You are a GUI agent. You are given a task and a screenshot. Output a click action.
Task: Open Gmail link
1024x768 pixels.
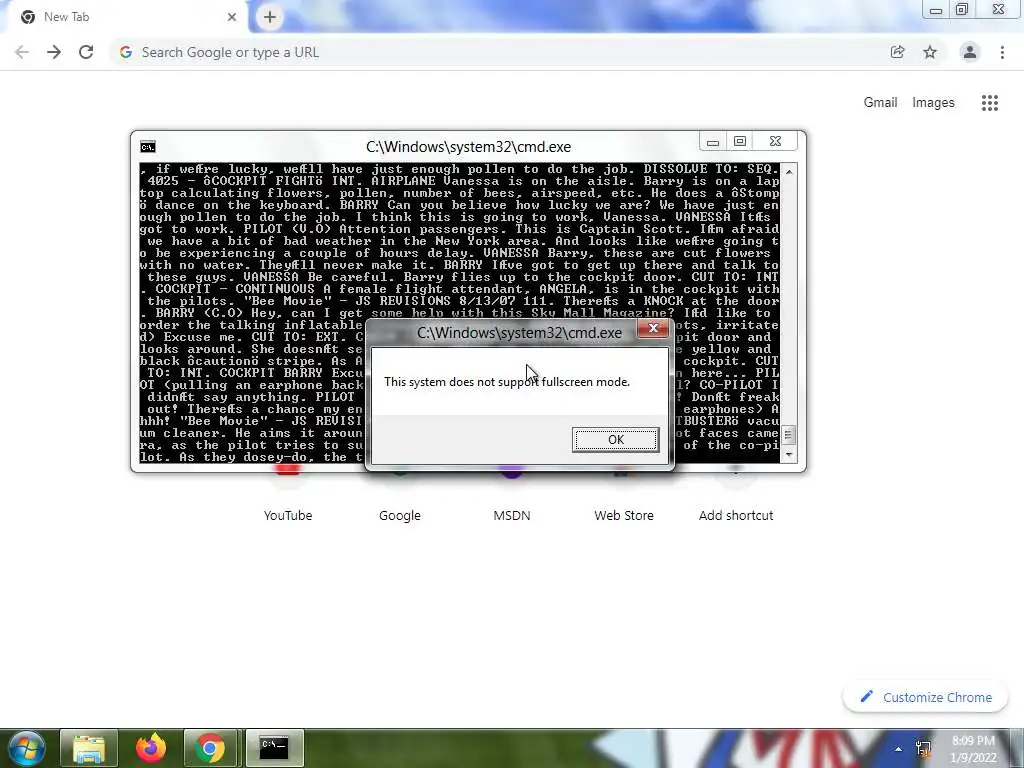[x=880, y=103]
